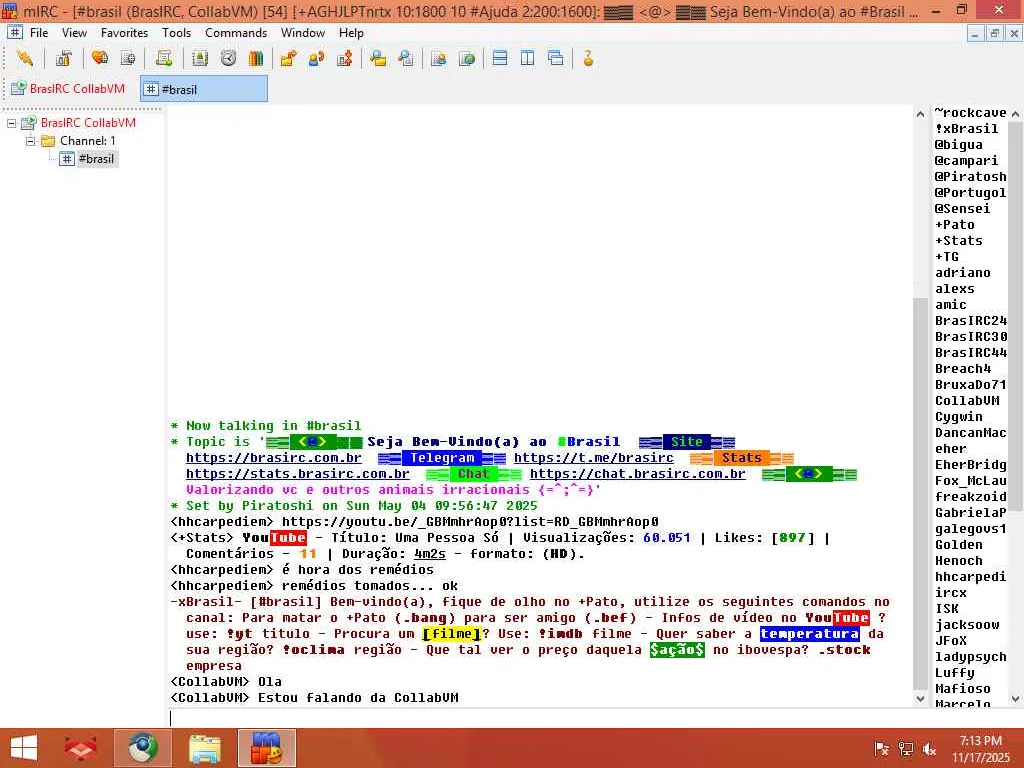Open mIRC Options from the toolbar
The height and width of the screenshot is (768, 1024).
tap(63, 58)
